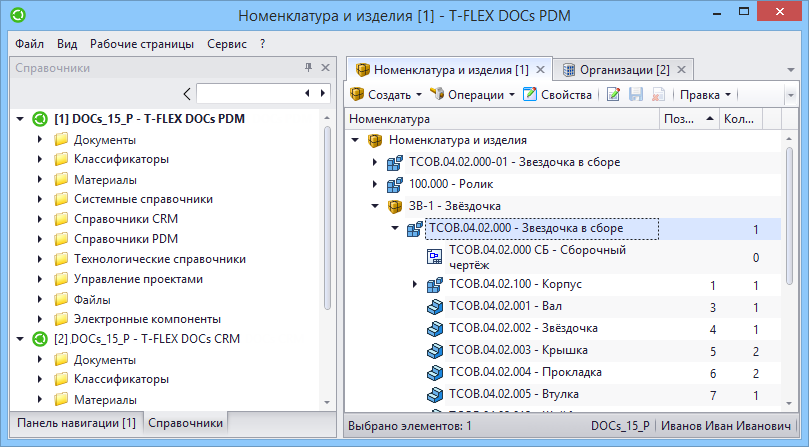
Task: Click the cancel changes toolbar icon
Action: [x=658, y=94]
